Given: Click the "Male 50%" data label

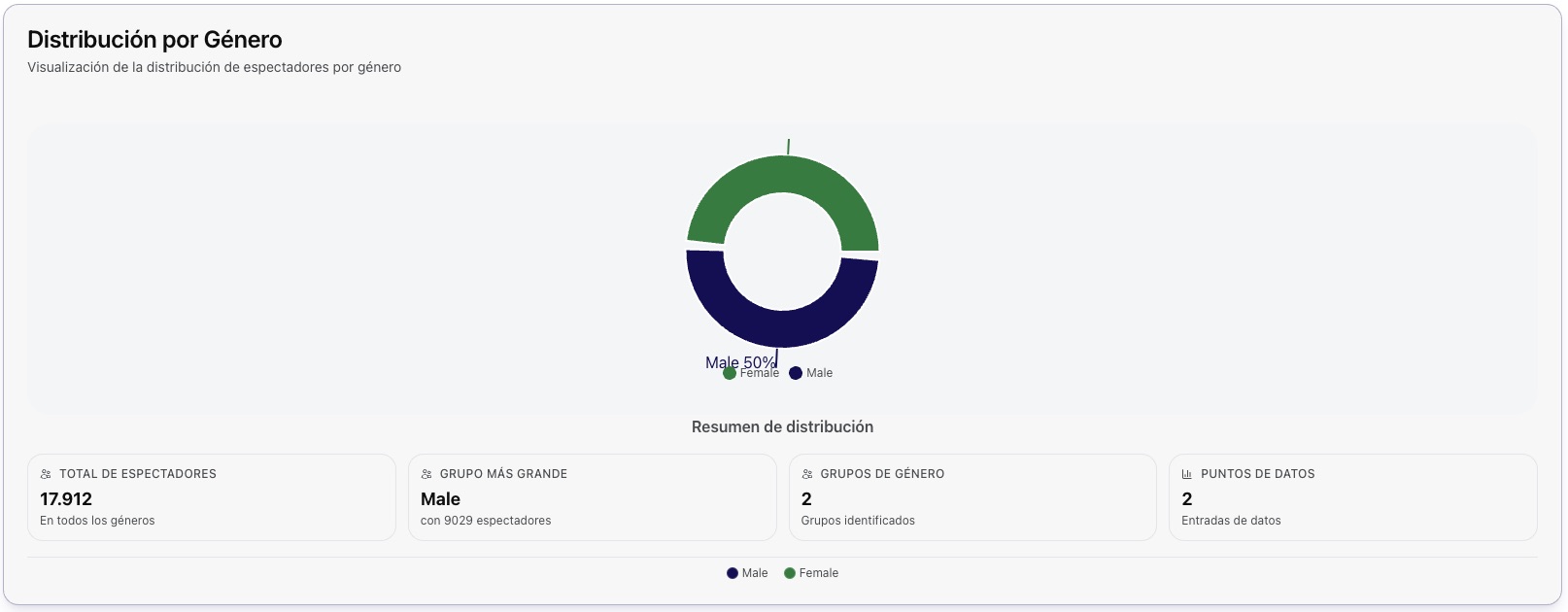Looking at the screenshot, I should click(739, 361).
